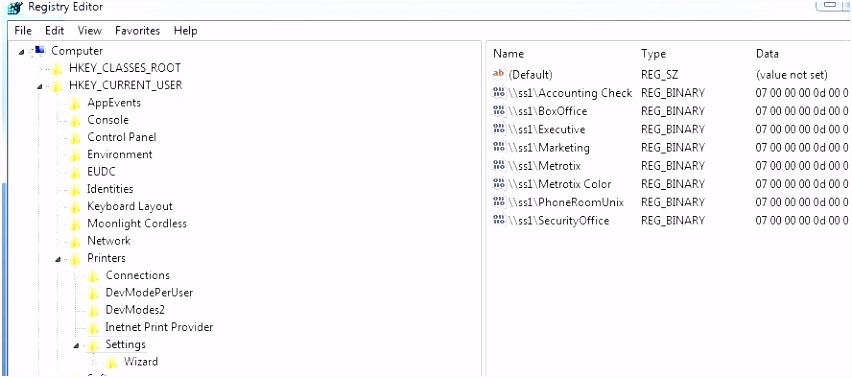Click the HKEY_CURRENT_USER folder icon
Viewport: 852px width, 378px height.
57,86
